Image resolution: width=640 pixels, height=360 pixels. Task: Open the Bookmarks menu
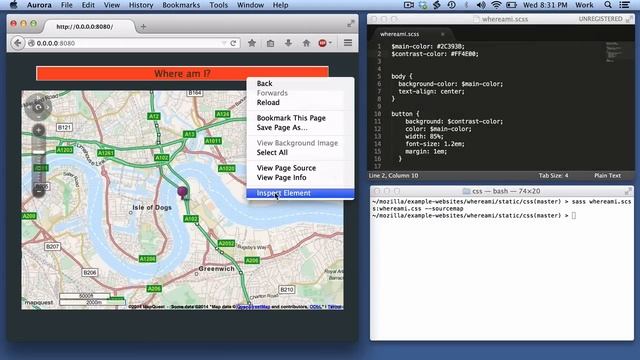tap(181, 5)
